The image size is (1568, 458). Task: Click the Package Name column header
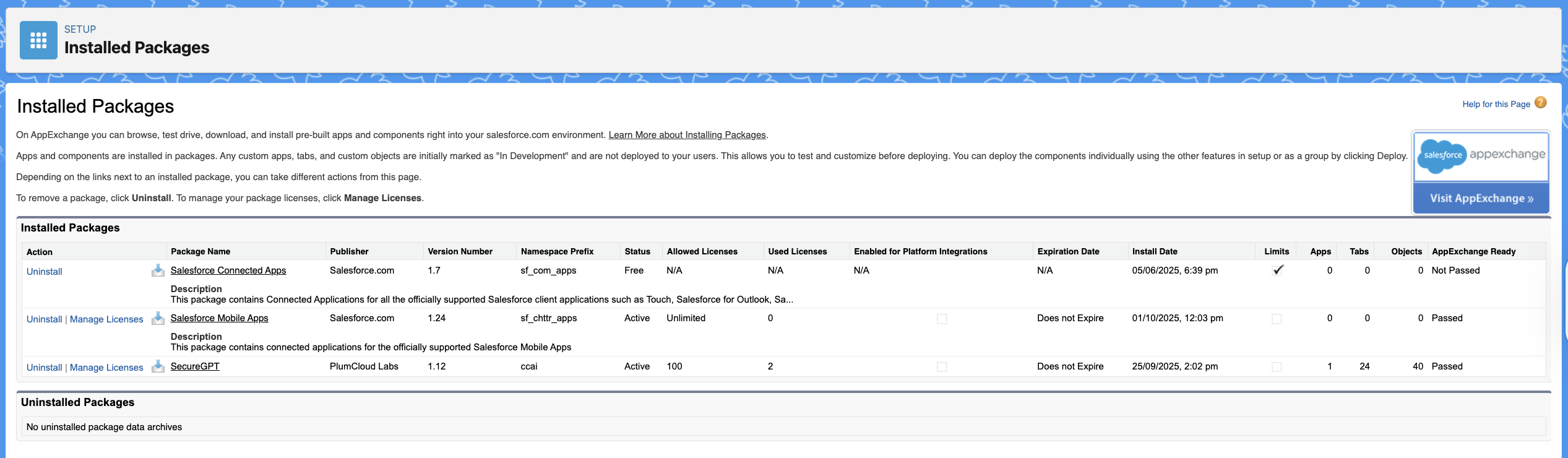click(200, 251)
